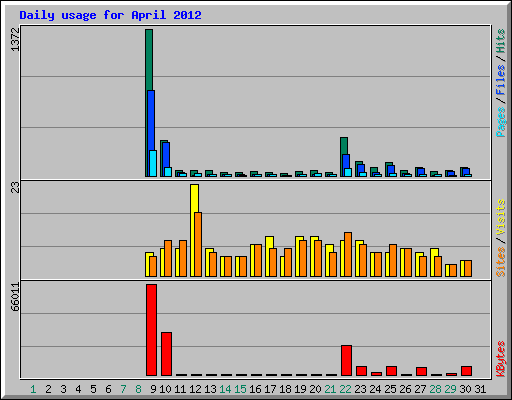Click day 19 on the x-axis
The image size is (512, 400).
[x=300, y=389]
